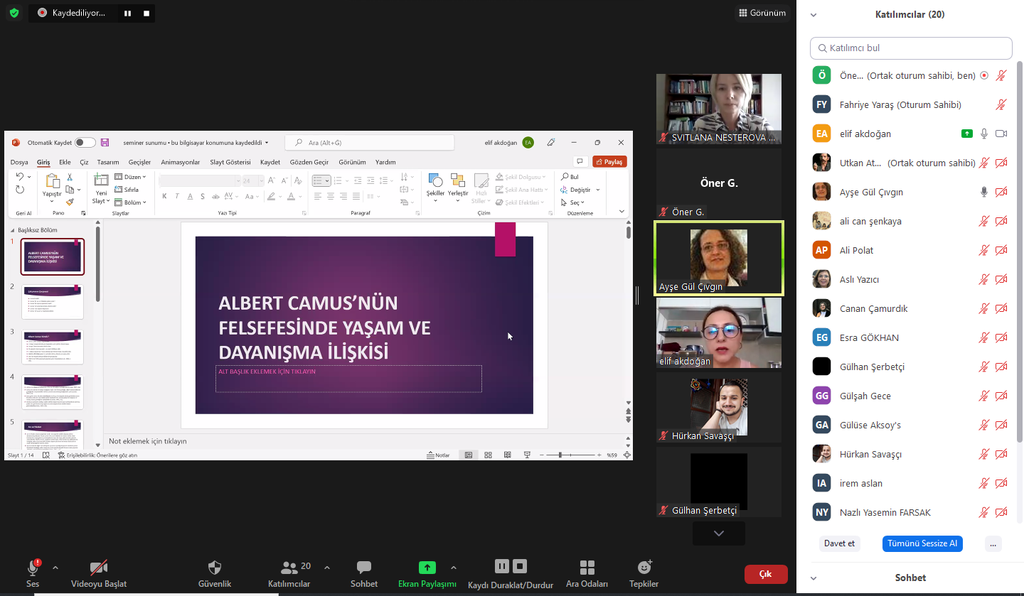Screen dimensions: 1024x596
Task: Toggle Ali Polat's camera-off icon
Action: 1001,250
